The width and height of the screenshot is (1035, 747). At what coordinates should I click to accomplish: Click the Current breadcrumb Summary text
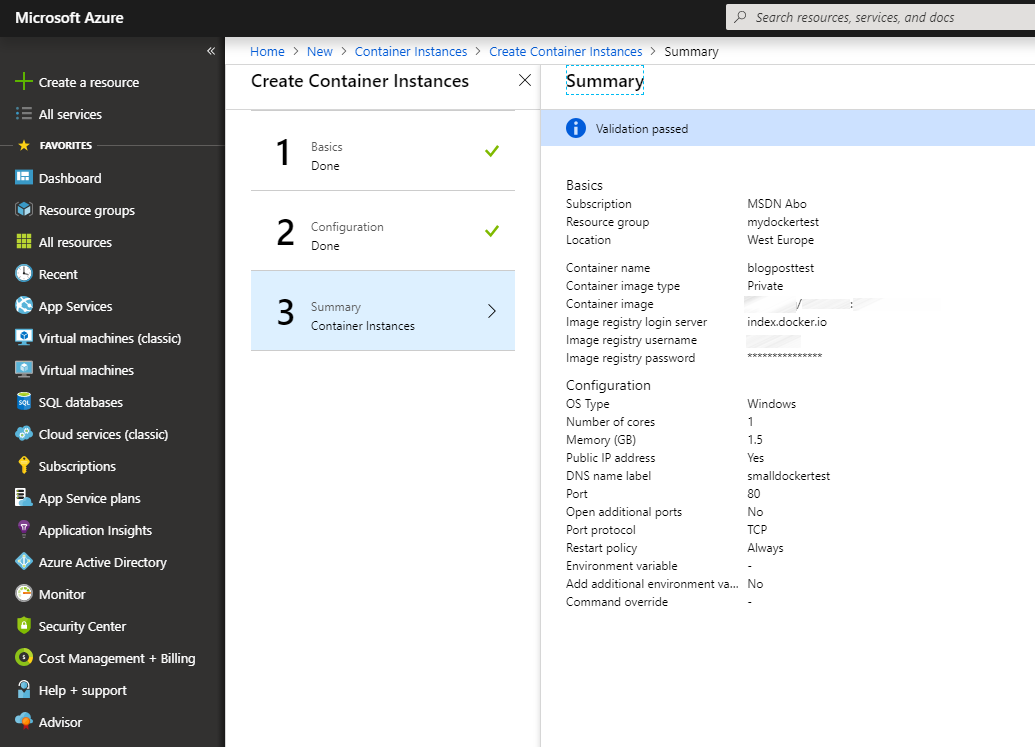pos(691,51)
